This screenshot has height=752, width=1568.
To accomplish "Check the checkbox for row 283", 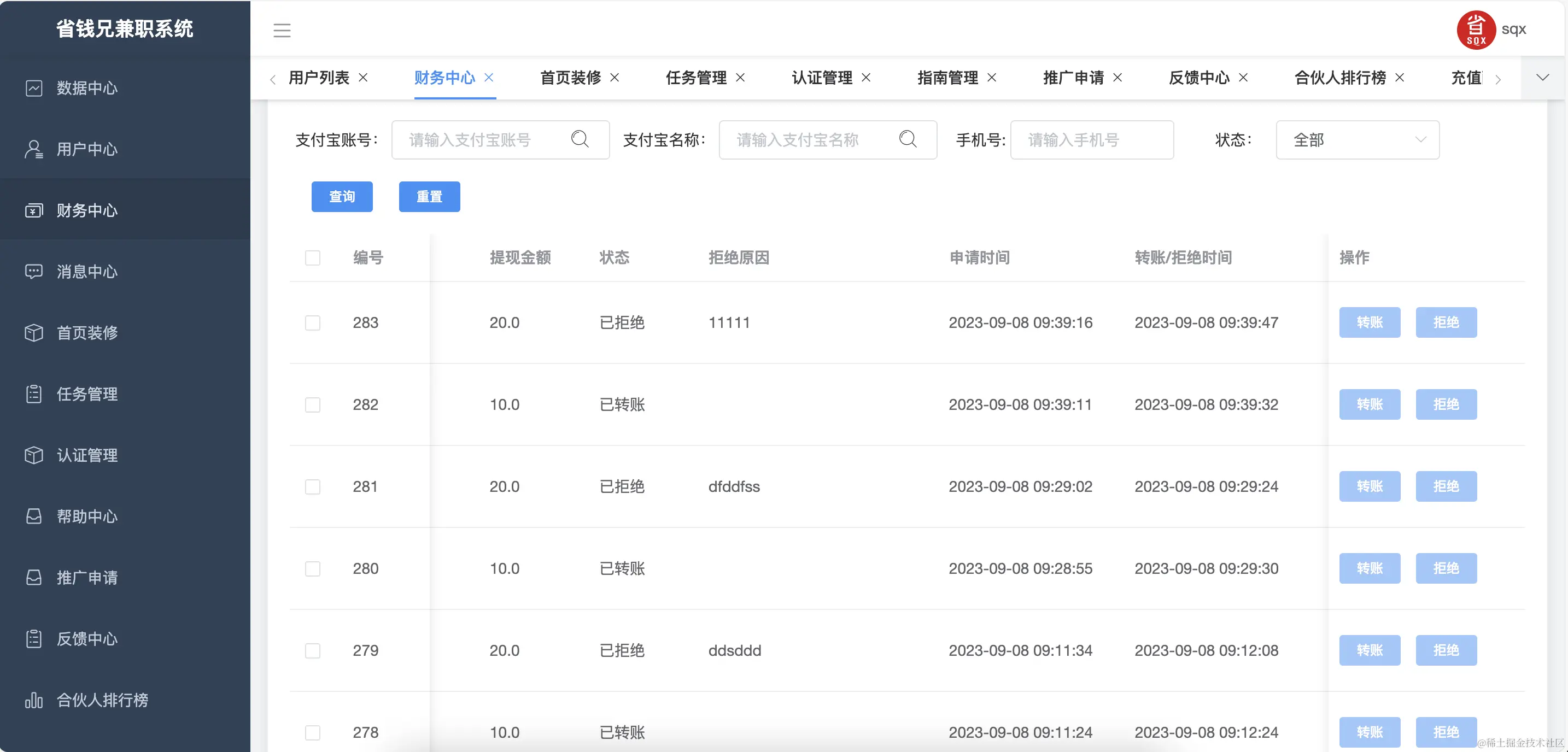I will (x=313, y=322).
